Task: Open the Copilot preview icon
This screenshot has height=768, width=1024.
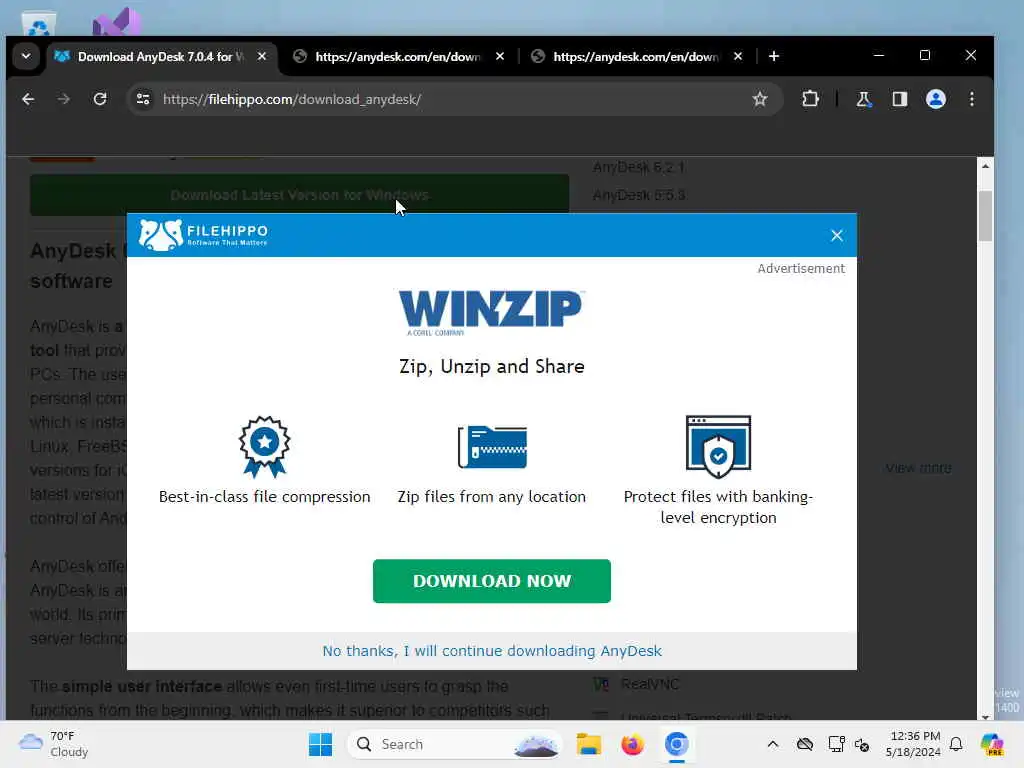Action: 991,744
